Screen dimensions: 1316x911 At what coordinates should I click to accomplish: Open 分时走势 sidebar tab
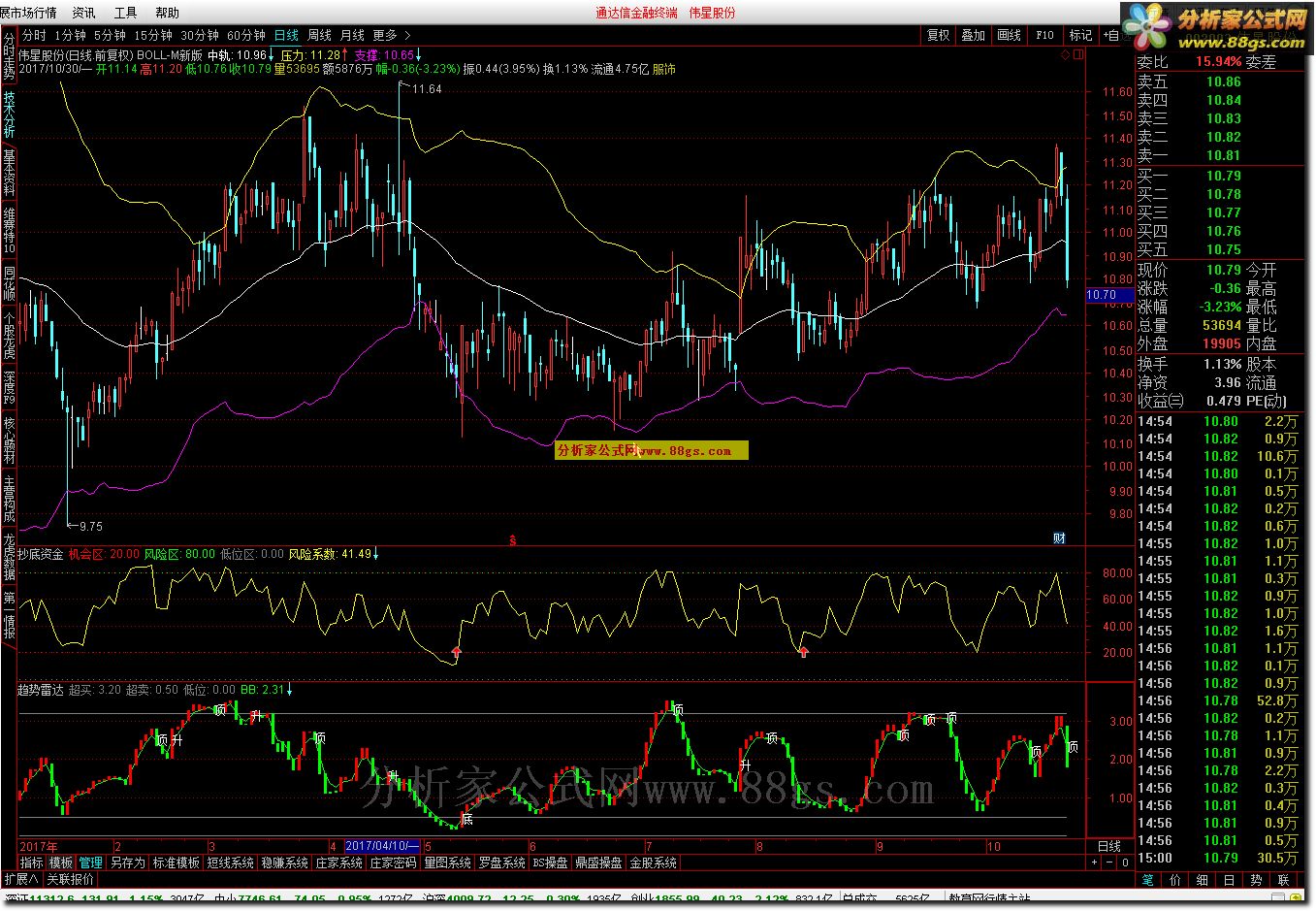9,56
